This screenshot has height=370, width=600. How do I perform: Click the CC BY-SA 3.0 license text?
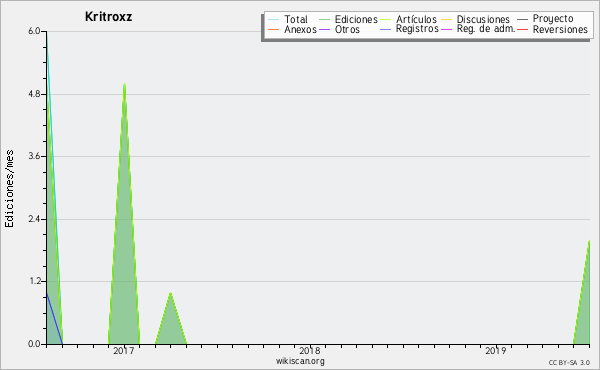(x=569, y=362)
